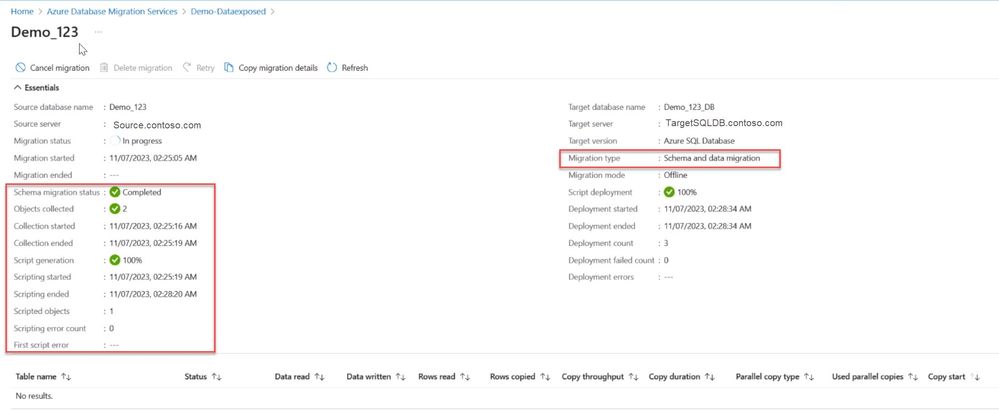
Task: Select the source database name Demo_123 value
Action: tap(128, 107)
